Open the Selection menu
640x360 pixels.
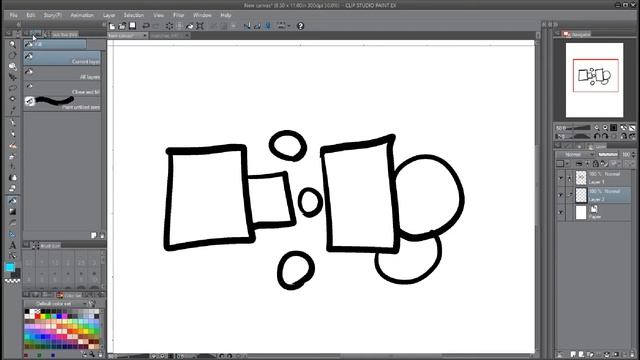133,15
